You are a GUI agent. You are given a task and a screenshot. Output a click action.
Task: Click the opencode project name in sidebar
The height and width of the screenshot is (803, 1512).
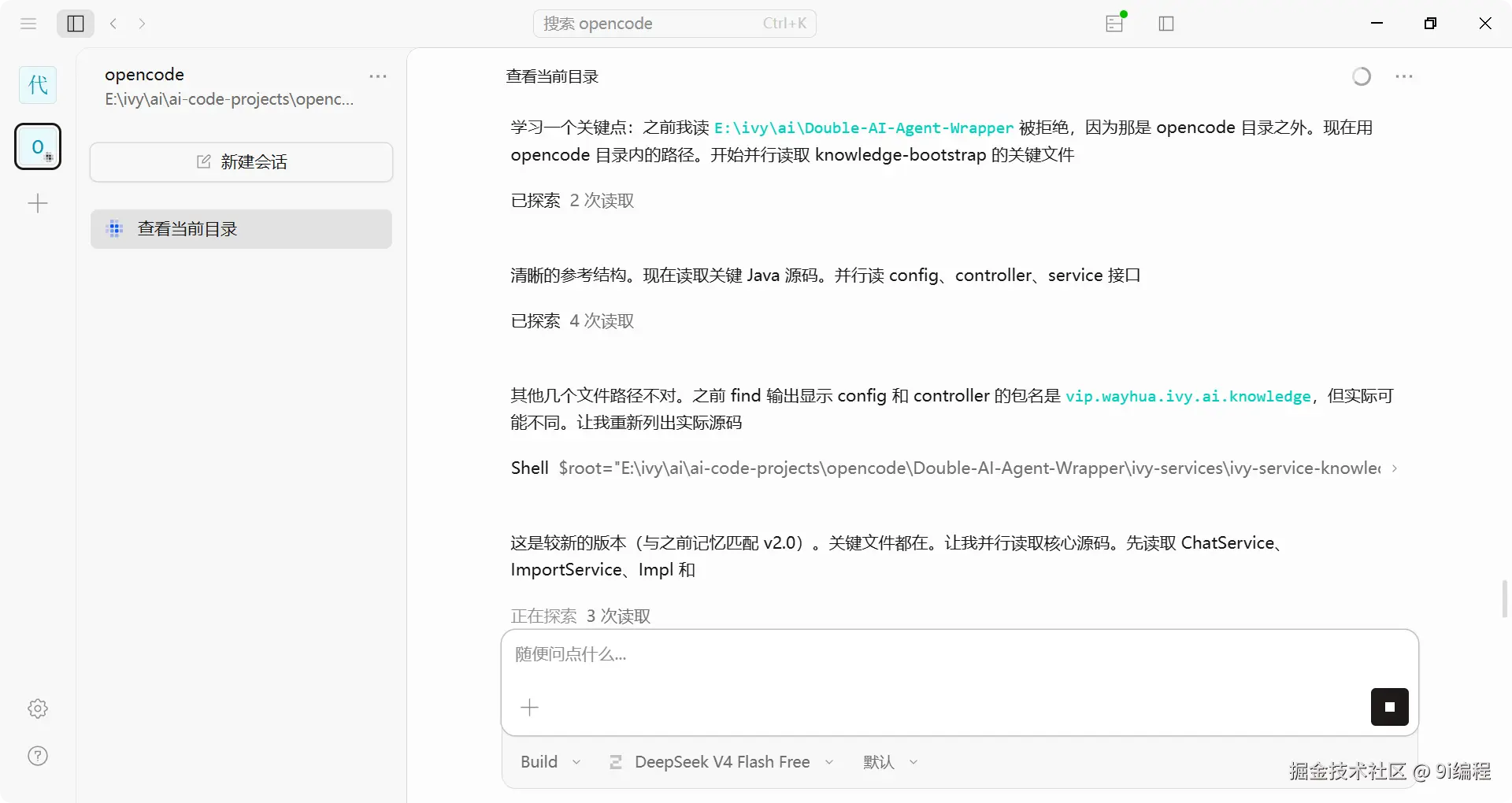click(x=145, y=75)
